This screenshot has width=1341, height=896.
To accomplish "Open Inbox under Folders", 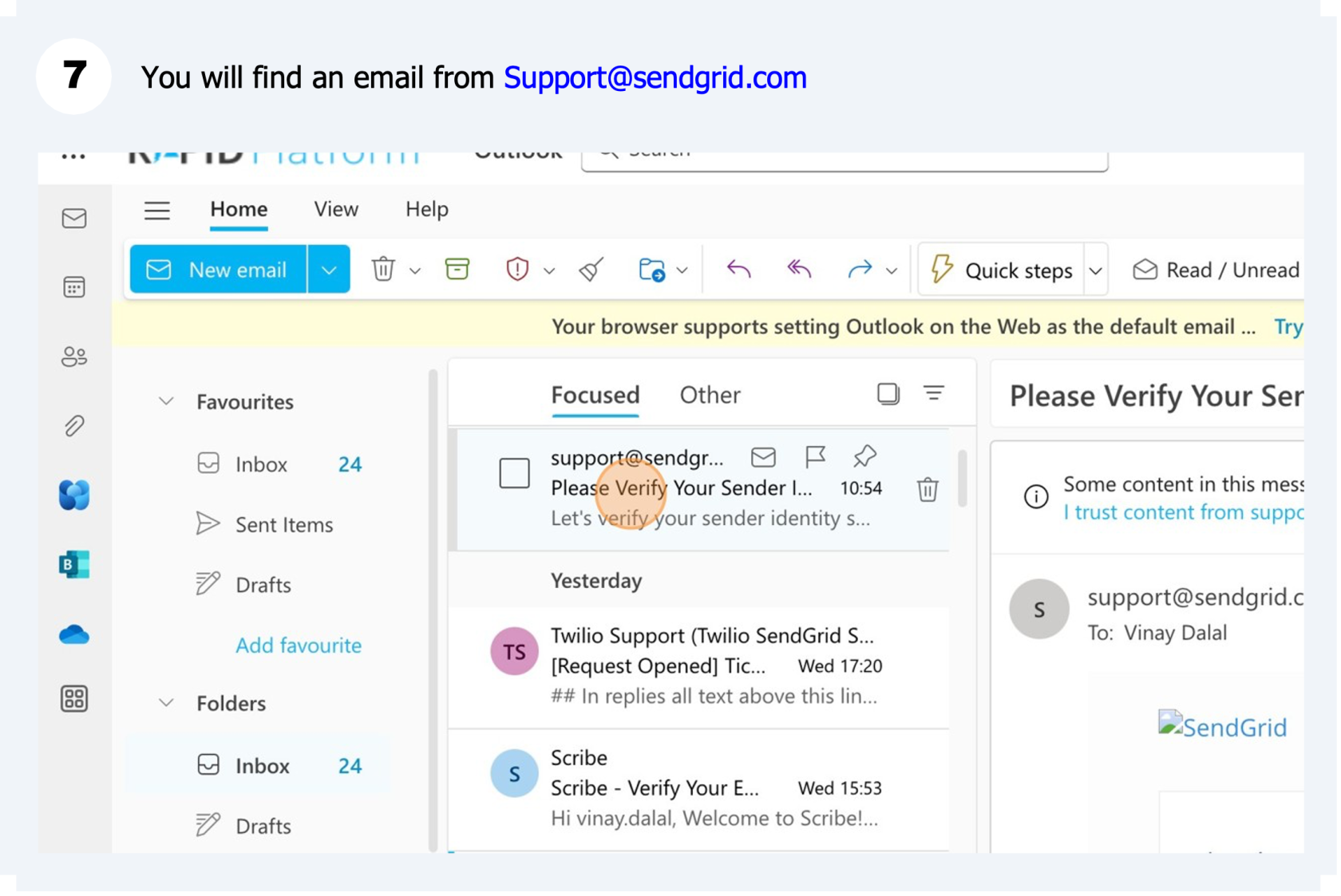I will (x=257, y=766).
